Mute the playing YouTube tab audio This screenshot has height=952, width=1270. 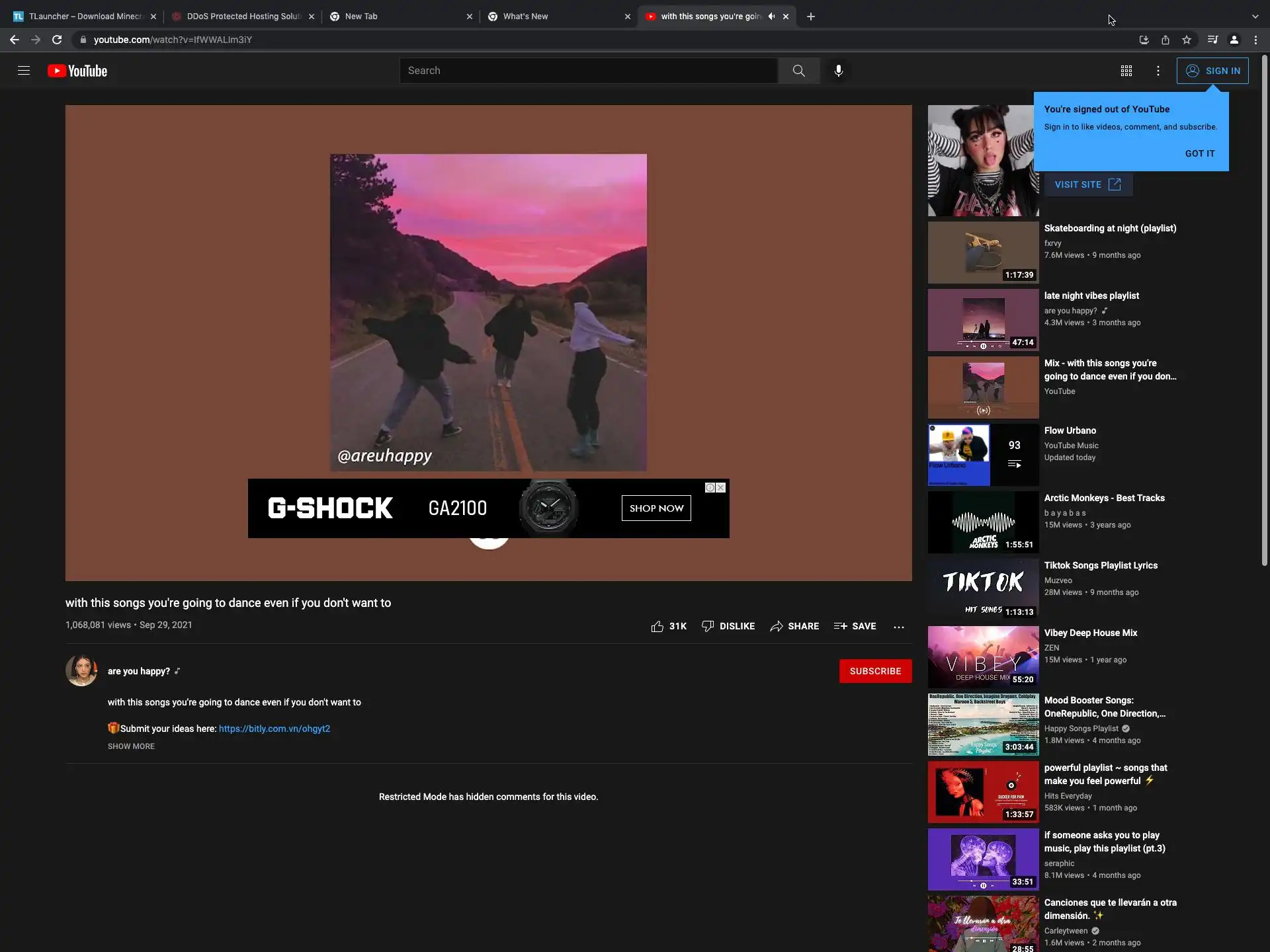(771, 17)
